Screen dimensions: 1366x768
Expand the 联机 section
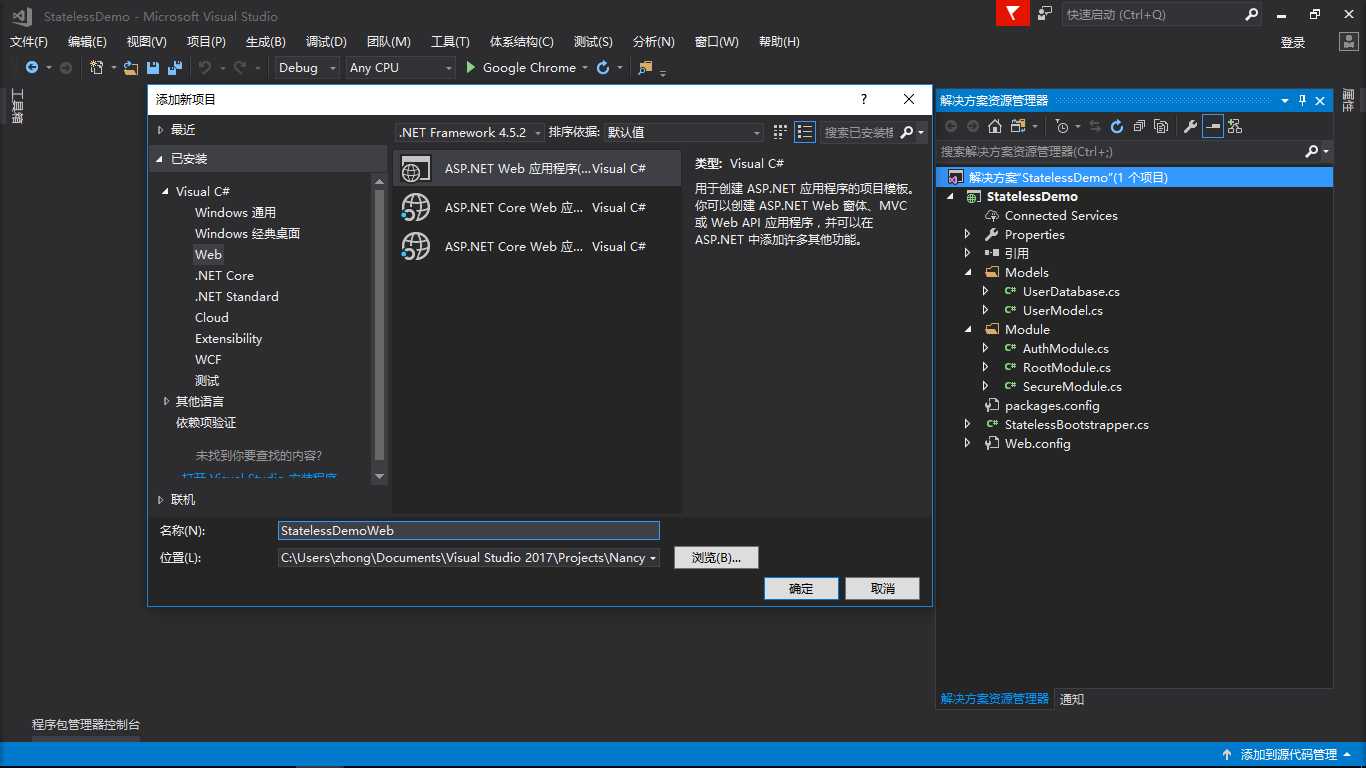coord(160,500)
